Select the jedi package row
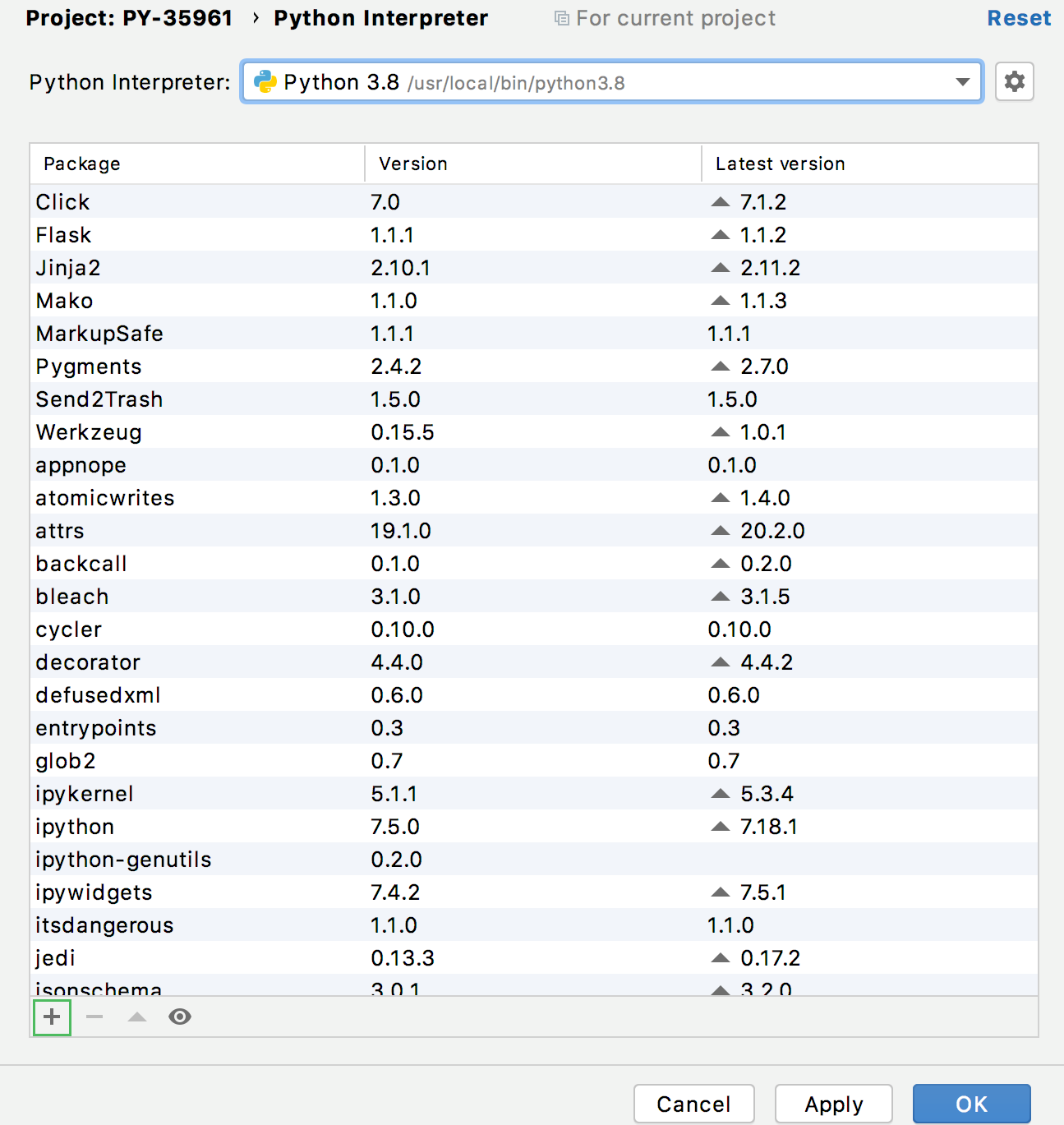Image resolution: width=1064 pixels, height=1125 pixels. (x=246, y=957)
